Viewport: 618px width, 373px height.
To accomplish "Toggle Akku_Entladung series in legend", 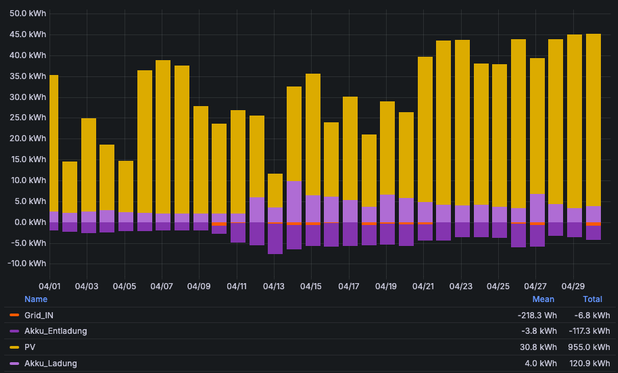I will [x=56, y=331].
